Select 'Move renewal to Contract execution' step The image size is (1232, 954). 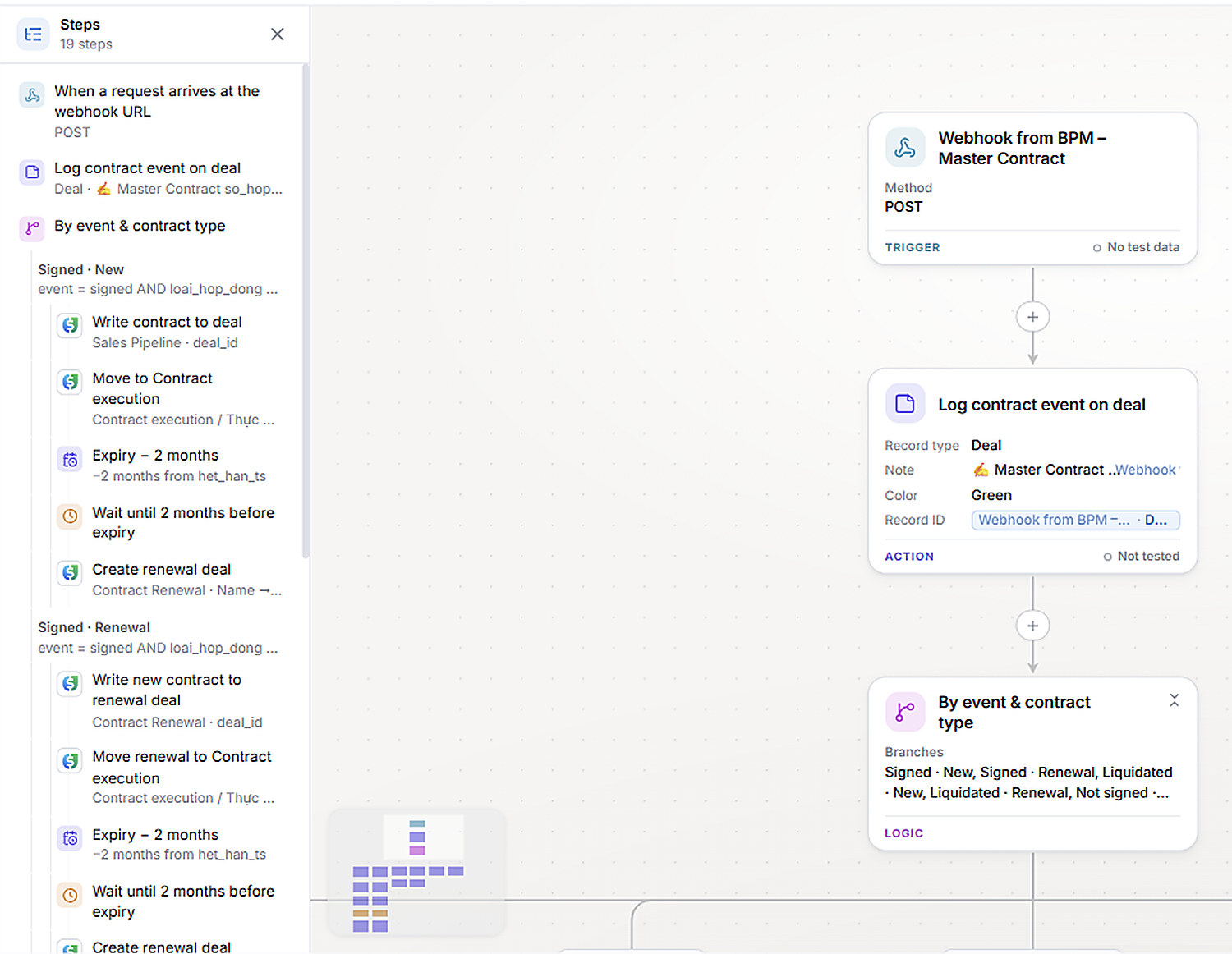[x=182, y=767]
